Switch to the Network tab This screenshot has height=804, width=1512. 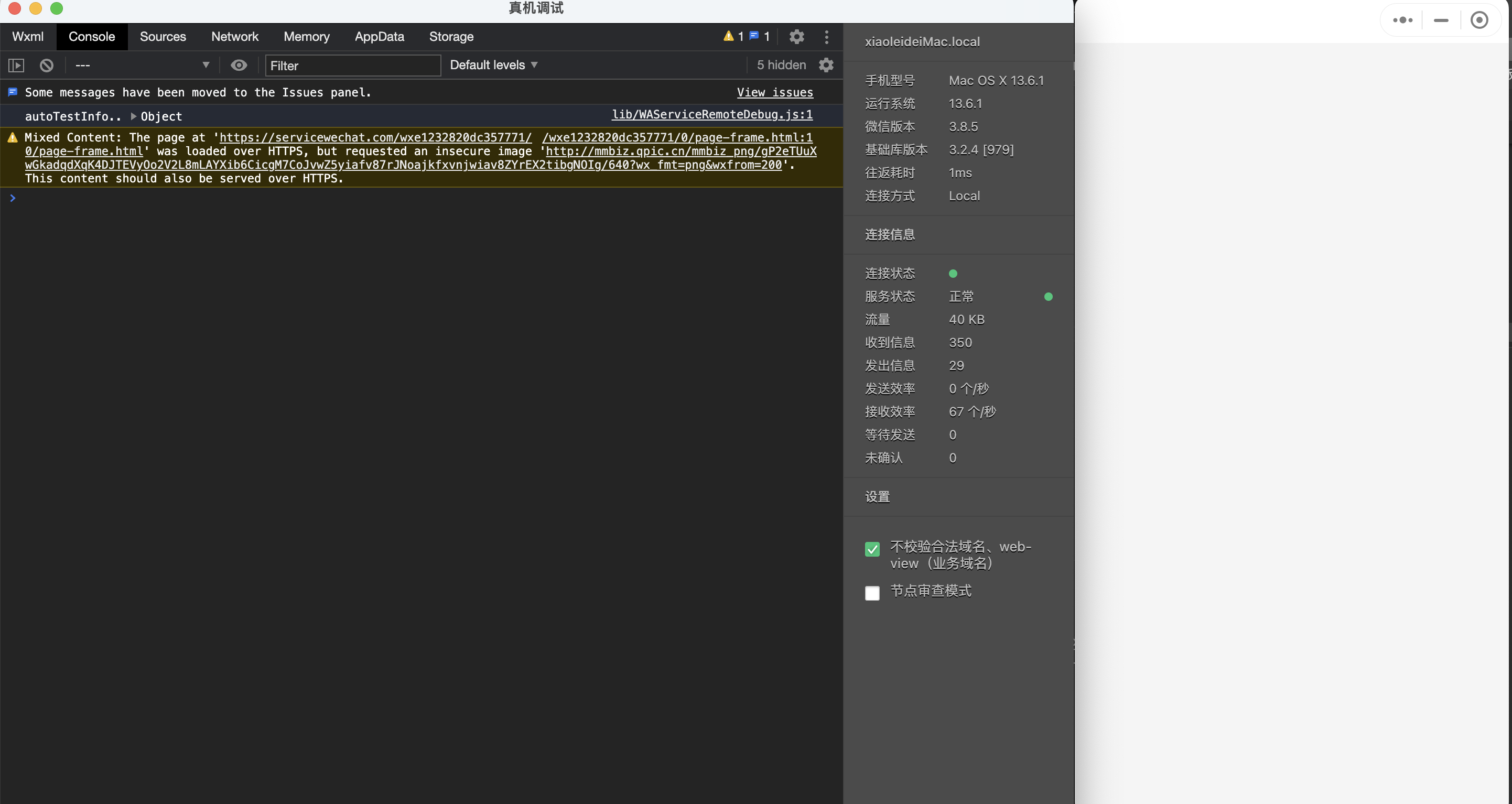pos(234,36)
